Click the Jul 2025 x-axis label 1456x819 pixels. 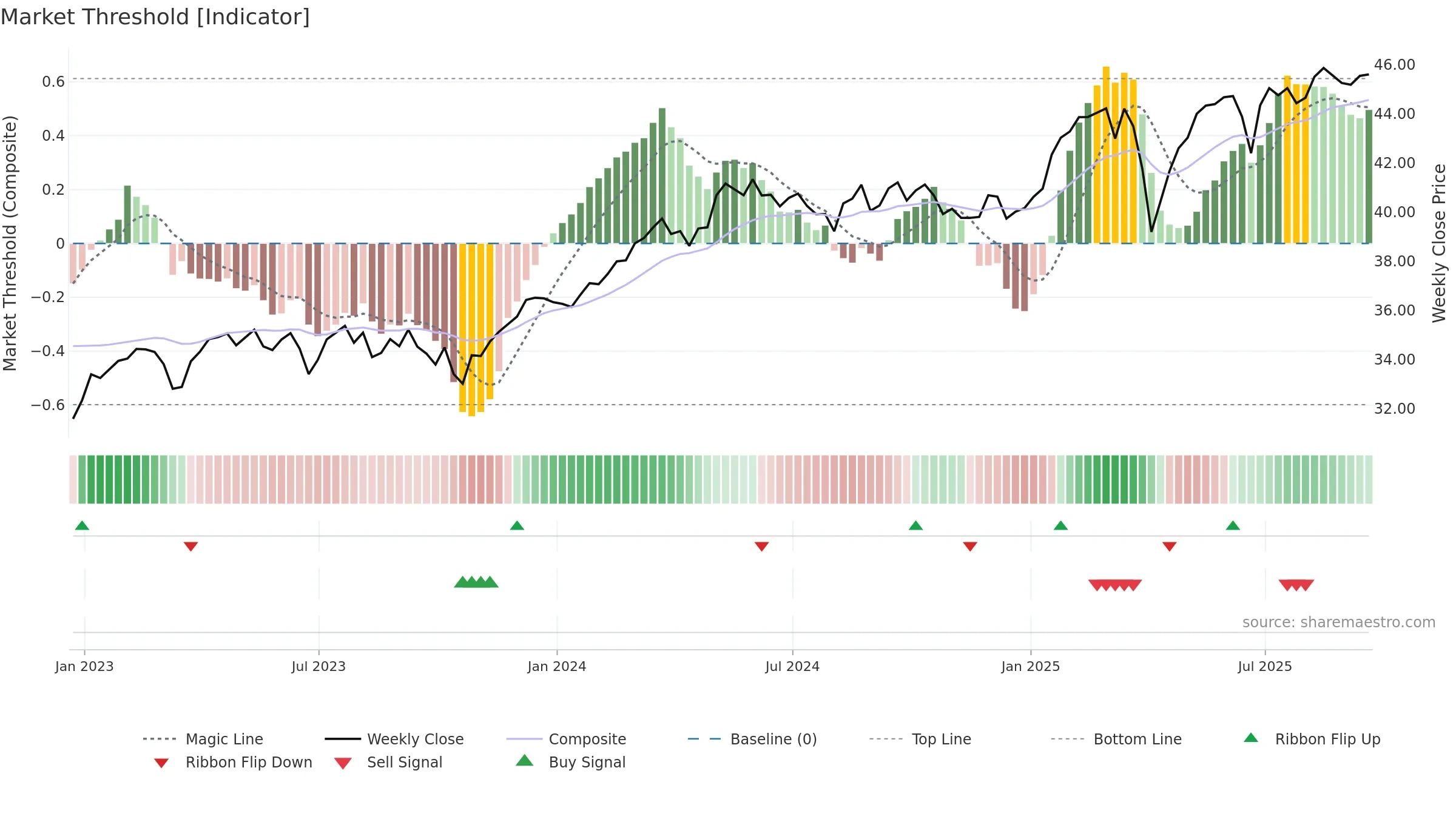1265,666
